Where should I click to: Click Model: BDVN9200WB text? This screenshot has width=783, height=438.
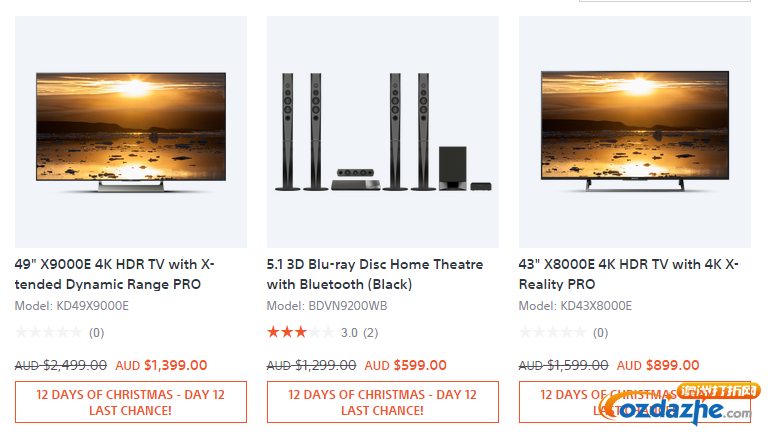click(x=327, y=306)
